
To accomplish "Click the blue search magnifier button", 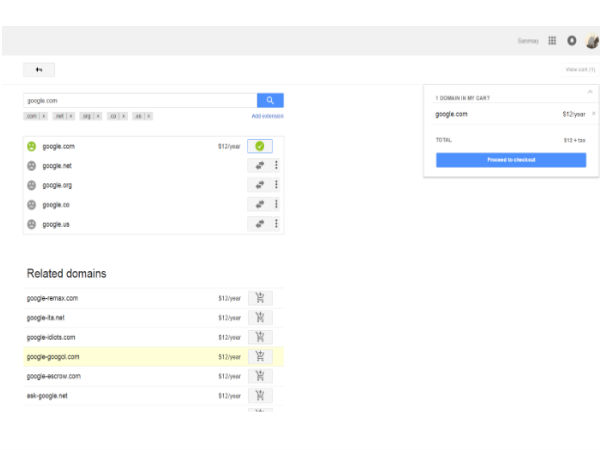I will (x=270, y=100).
